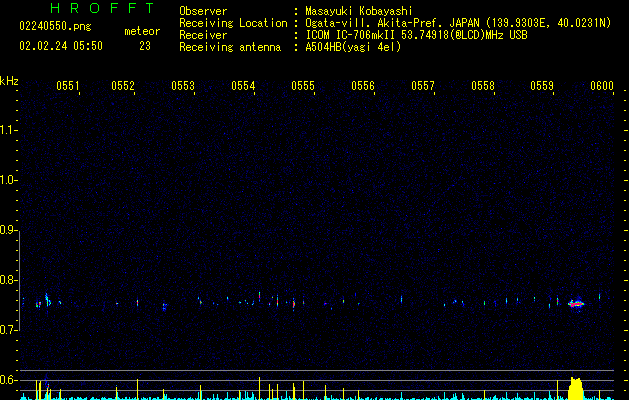Click the kHz axis unit label
This screenshot has width=629, height=400.
[9, 81]
